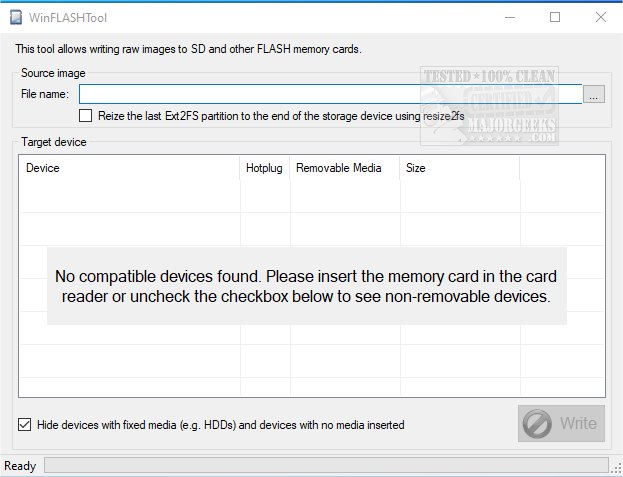Click the Ready status text
The image size is (623, 477).
[x=21, y=466]
